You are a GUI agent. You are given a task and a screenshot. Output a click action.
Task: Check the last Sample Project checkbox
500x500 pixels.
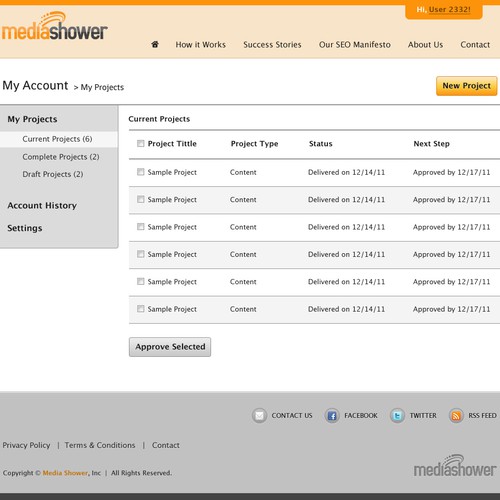coord(141,309)
